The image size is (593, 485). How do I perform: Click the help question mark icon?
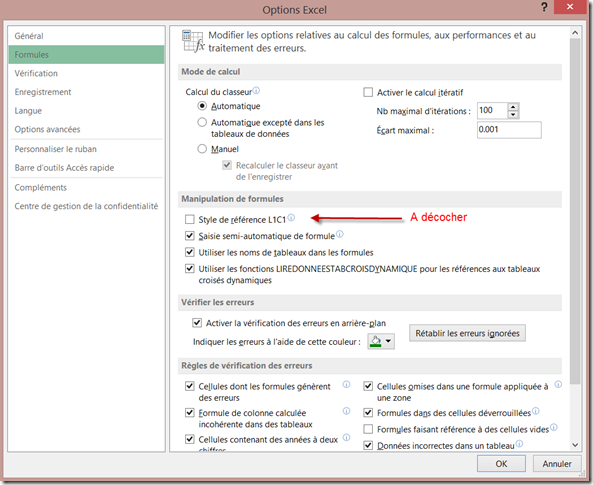coord(544,7)
